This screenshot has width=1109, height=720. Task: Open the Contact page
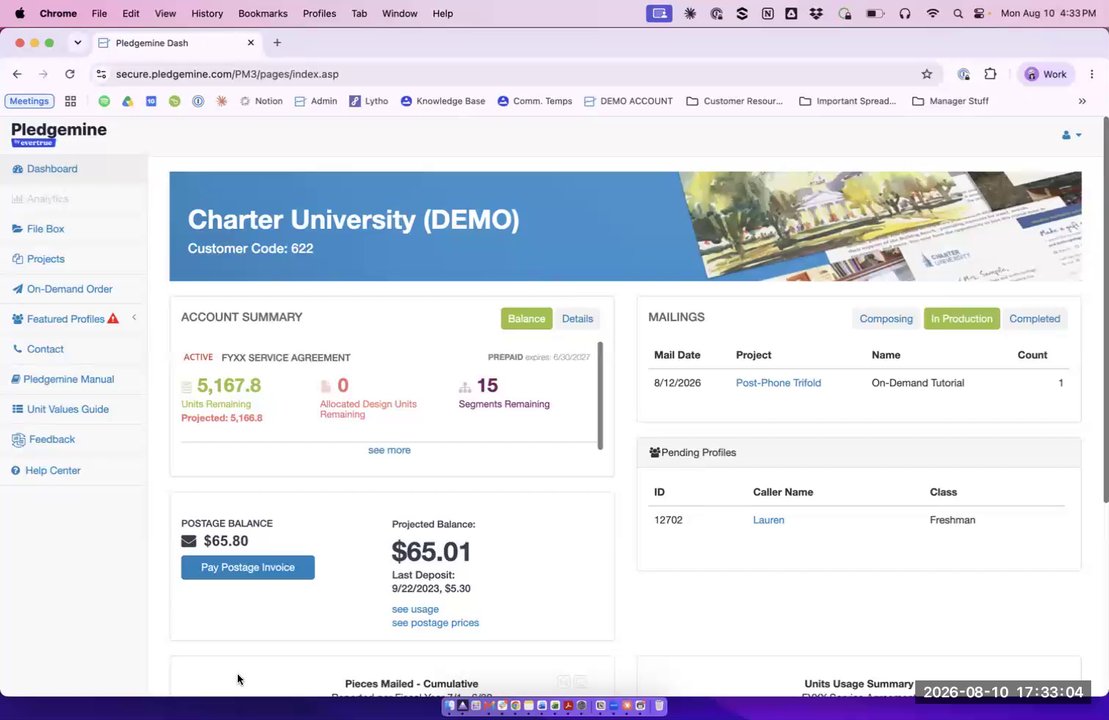coord(38,349)
